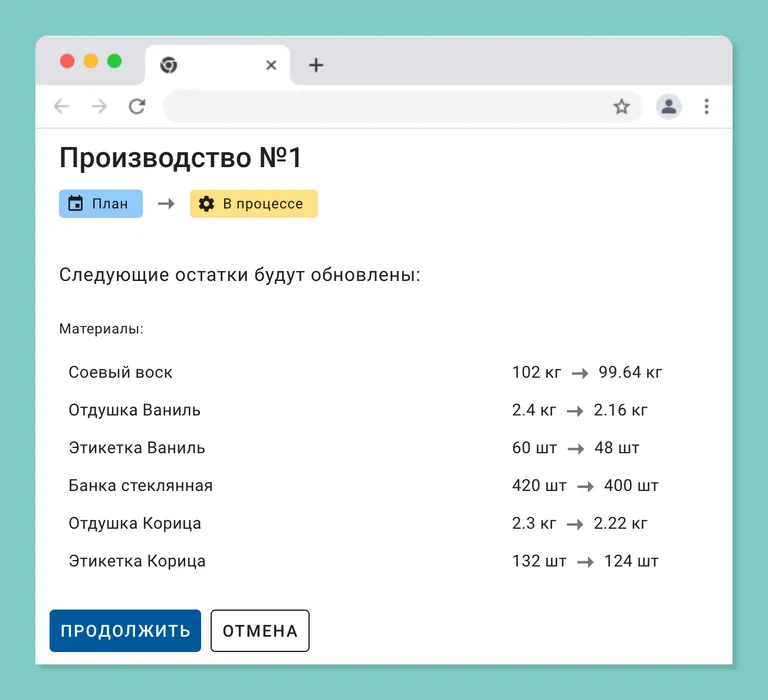The height and width of the screenshot is (700, 768).
Task: Click the gear icon in 'В процессе' chip
Action: [x=206, y=204]
